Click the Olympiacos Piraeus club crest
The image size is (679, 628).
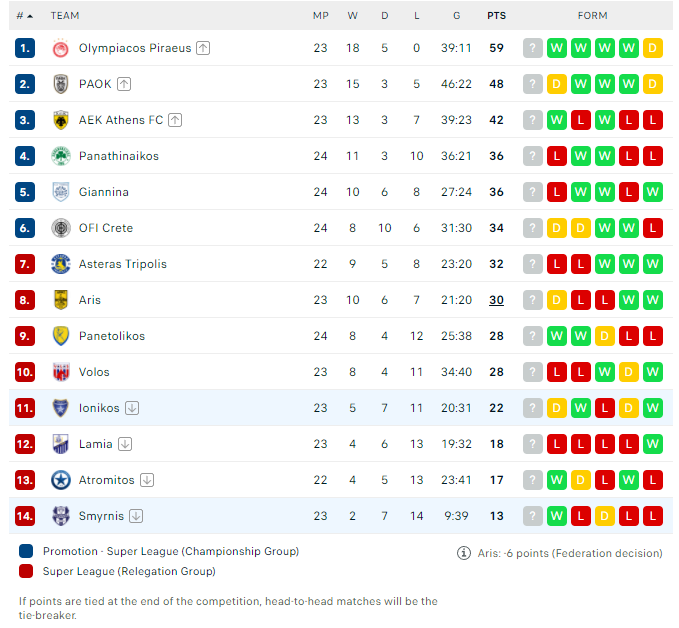[x=61, y=48]
